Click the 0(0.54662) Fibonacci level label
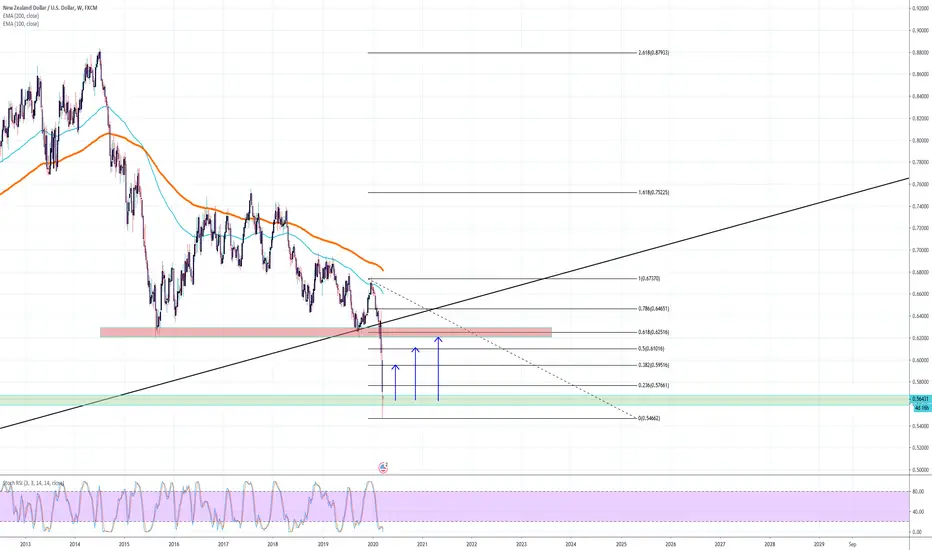Viewport: 932px width, 550px height. (649, 419)
